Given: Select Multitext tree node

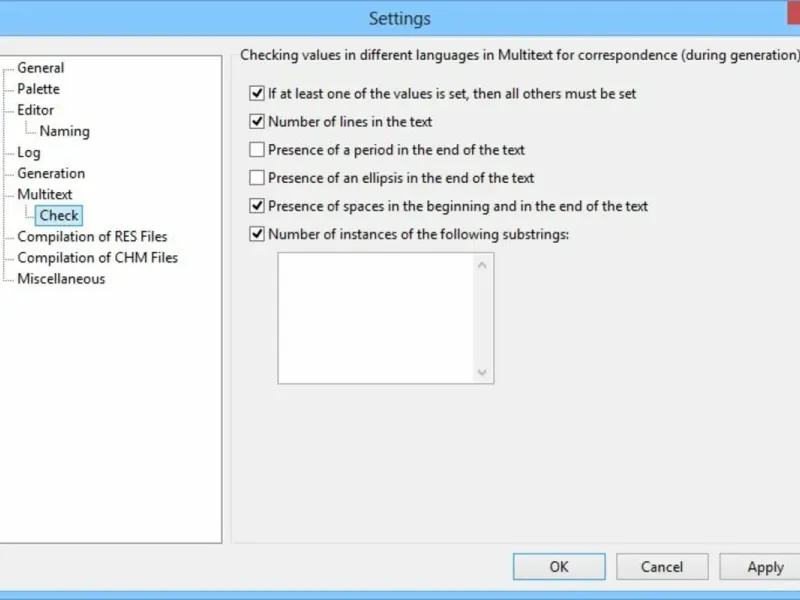Looking at the screenshot, I should (45, 194).
